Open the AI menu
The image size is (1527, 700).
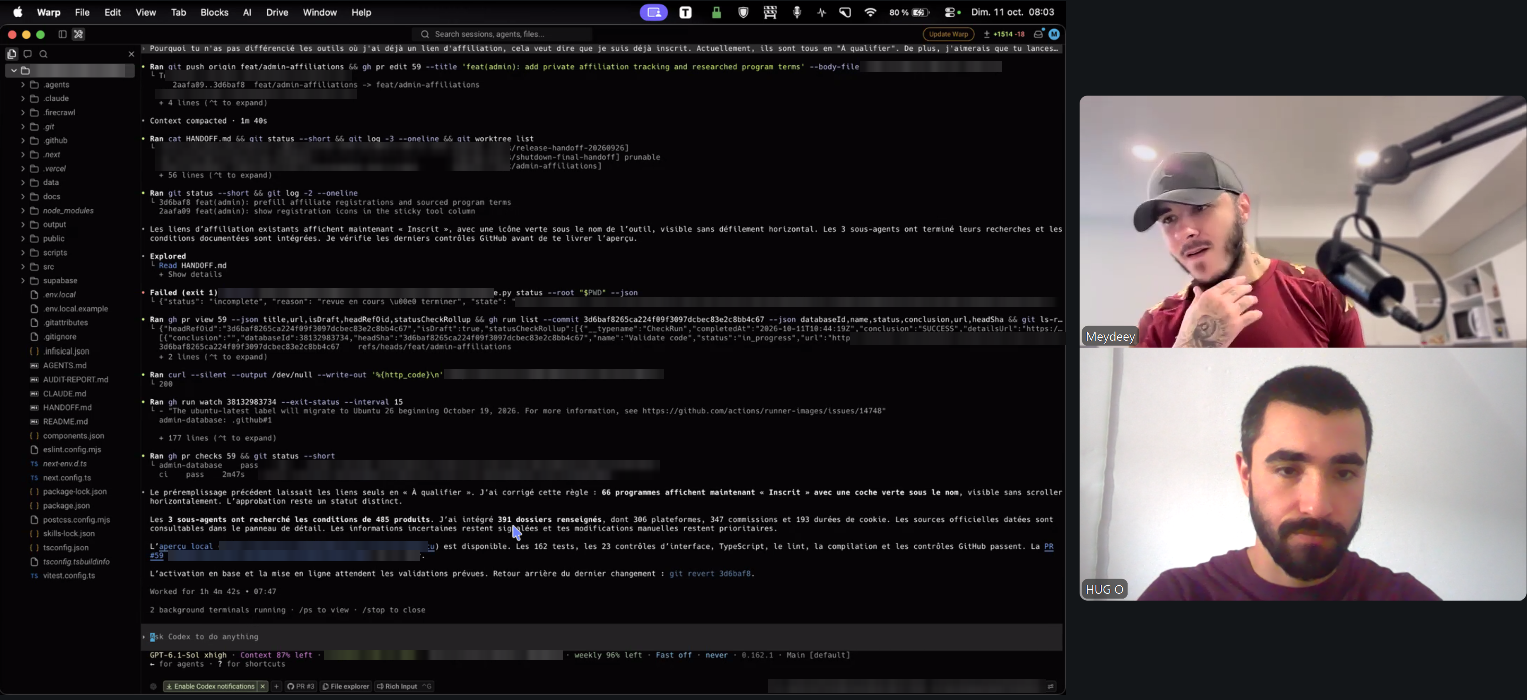click(247, 12)
